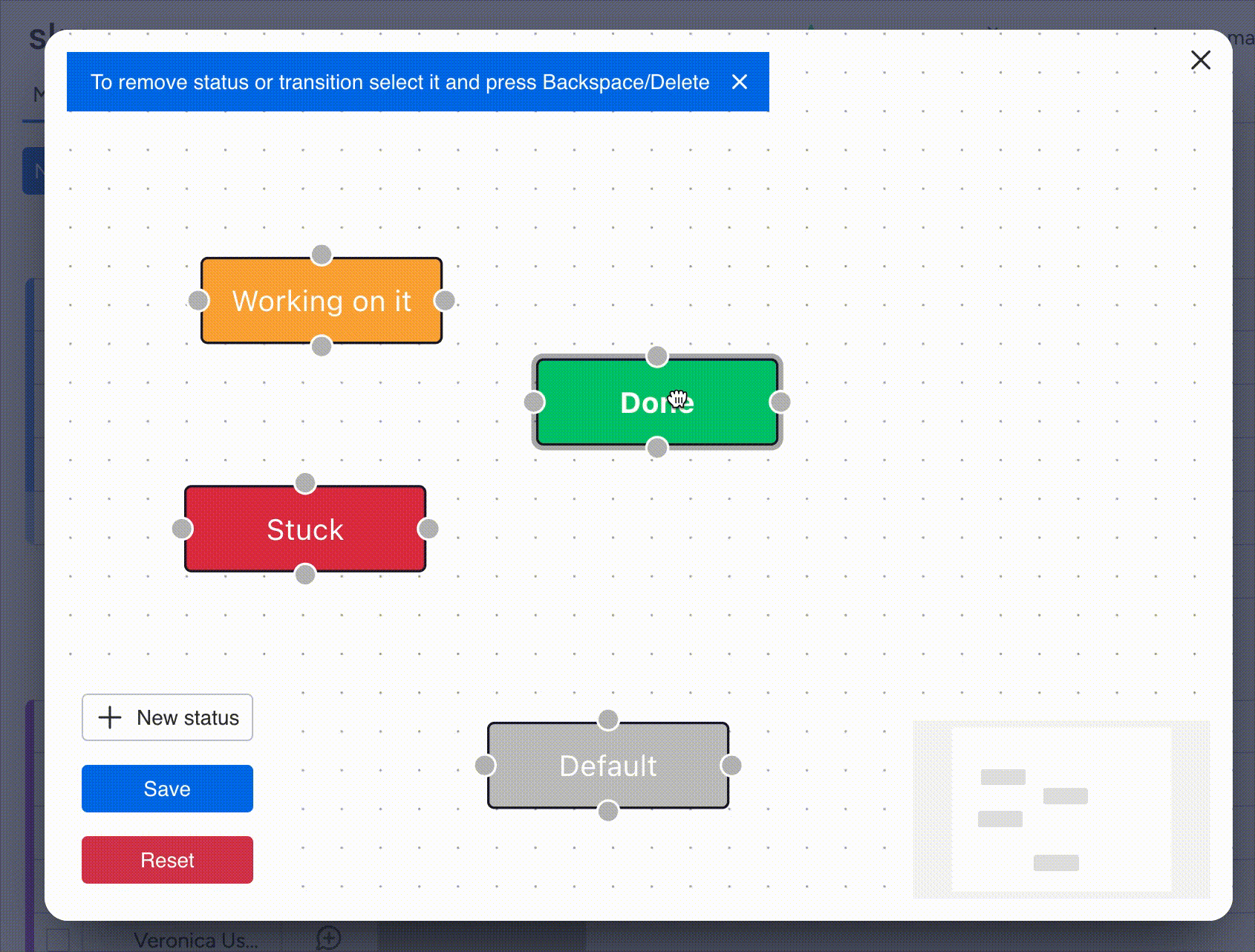Dismiss the blue Backspace/Delete hint banner

[739, 82]
